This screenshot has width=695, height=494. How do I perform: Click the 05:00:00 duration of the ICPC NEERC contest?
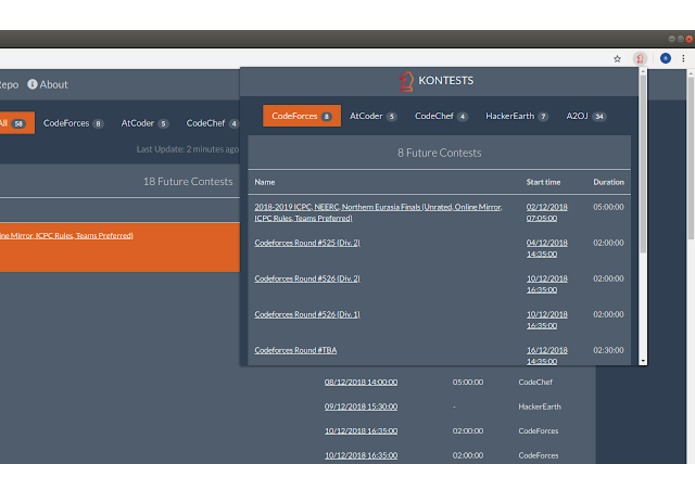point(608,207)
